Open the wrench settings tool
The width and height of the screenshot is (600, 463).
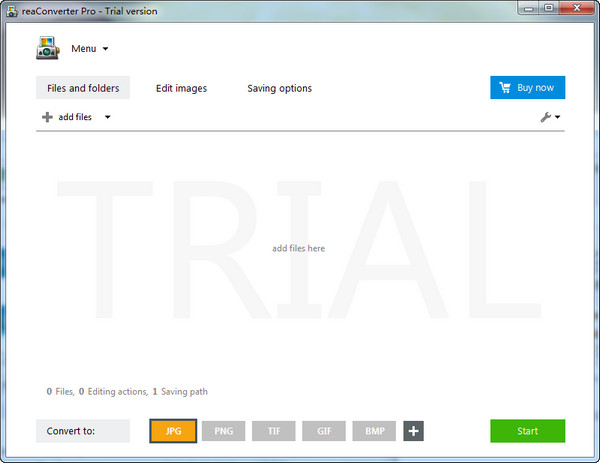(x=546, y=117)
